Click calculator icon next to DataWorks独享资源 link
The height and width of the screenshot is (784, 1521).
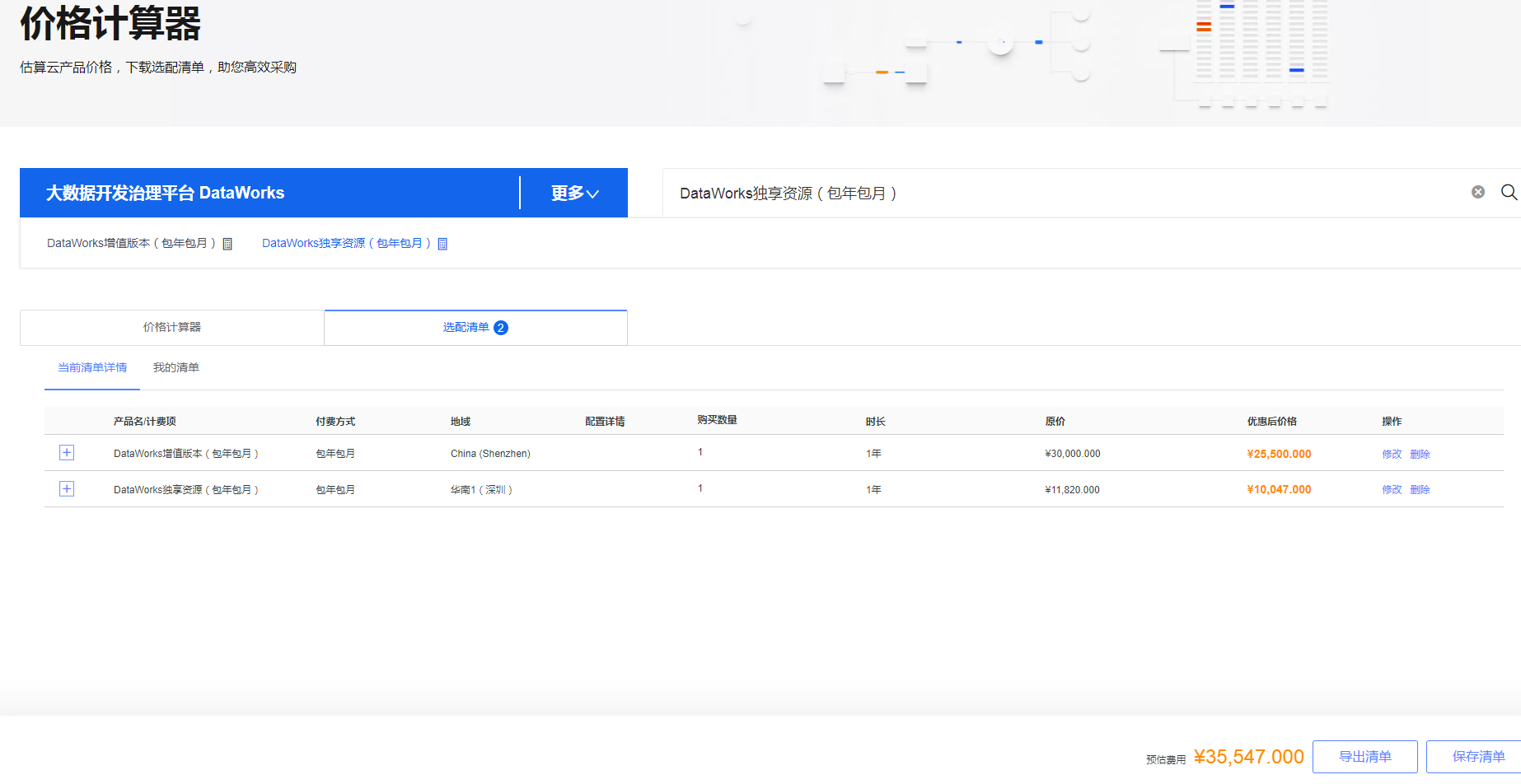(442, 244)
